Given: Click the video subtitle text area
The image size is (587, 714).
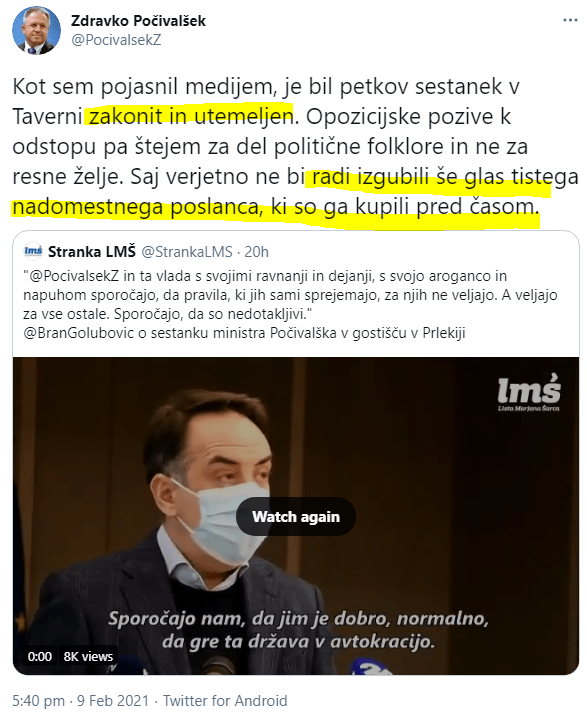Looking at the screenshot, I should coord(298,630).
